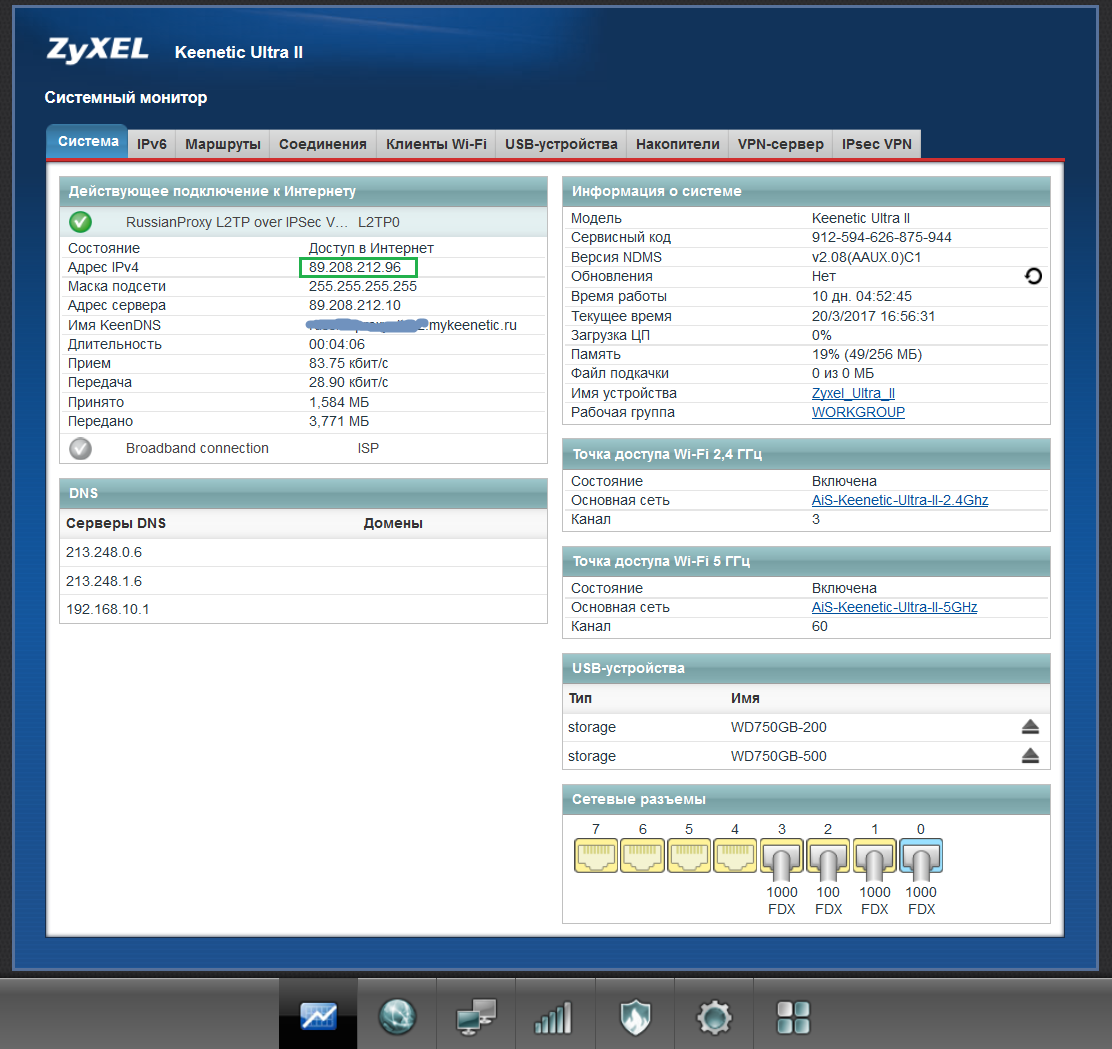The image size is (1112, 1049).
Task: Click the 5 GHz channel value 60
Action: [x=820, y=626]
